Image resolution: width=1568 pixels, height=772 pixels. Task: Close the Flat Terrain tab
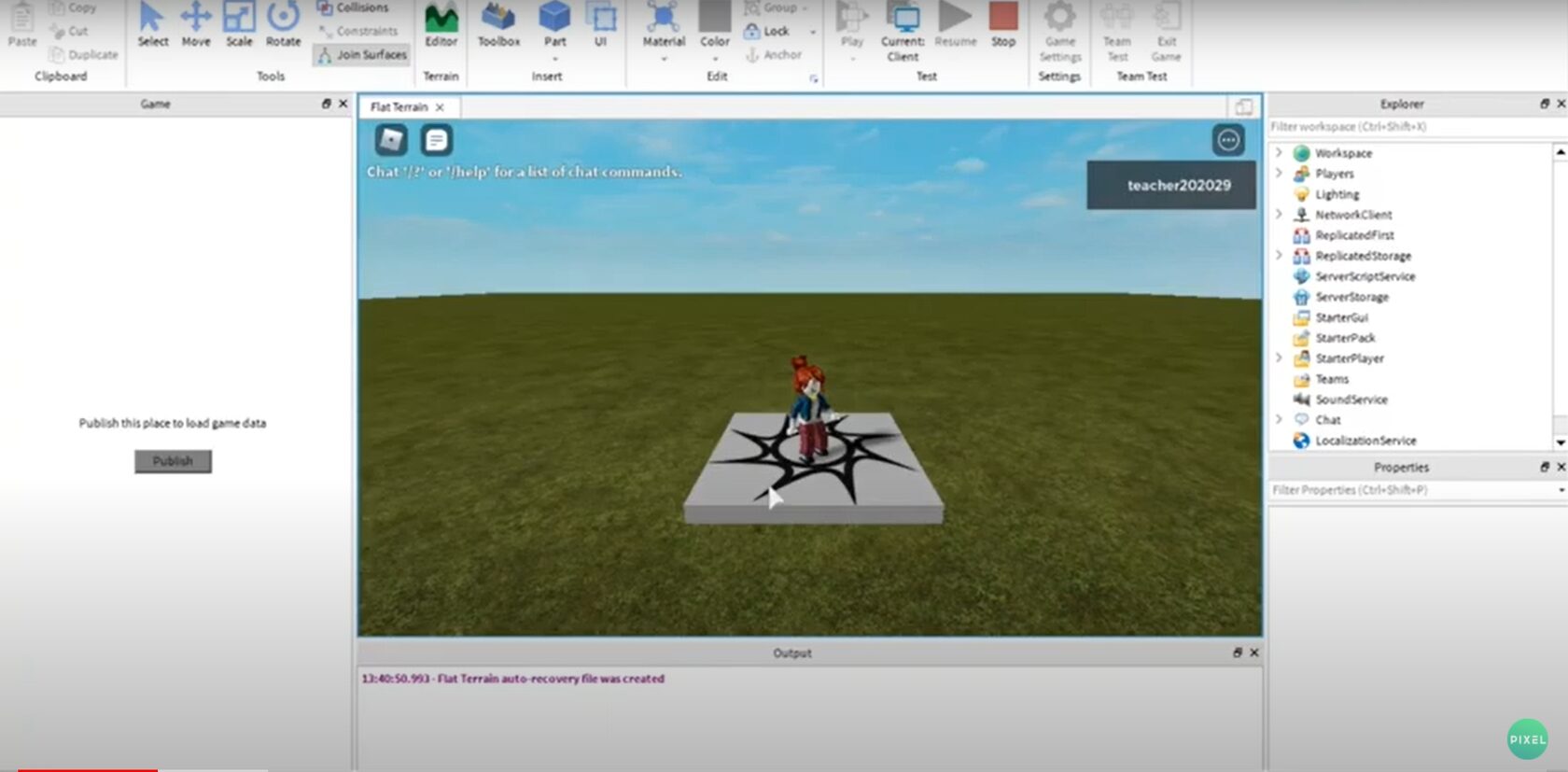point(440,107)
